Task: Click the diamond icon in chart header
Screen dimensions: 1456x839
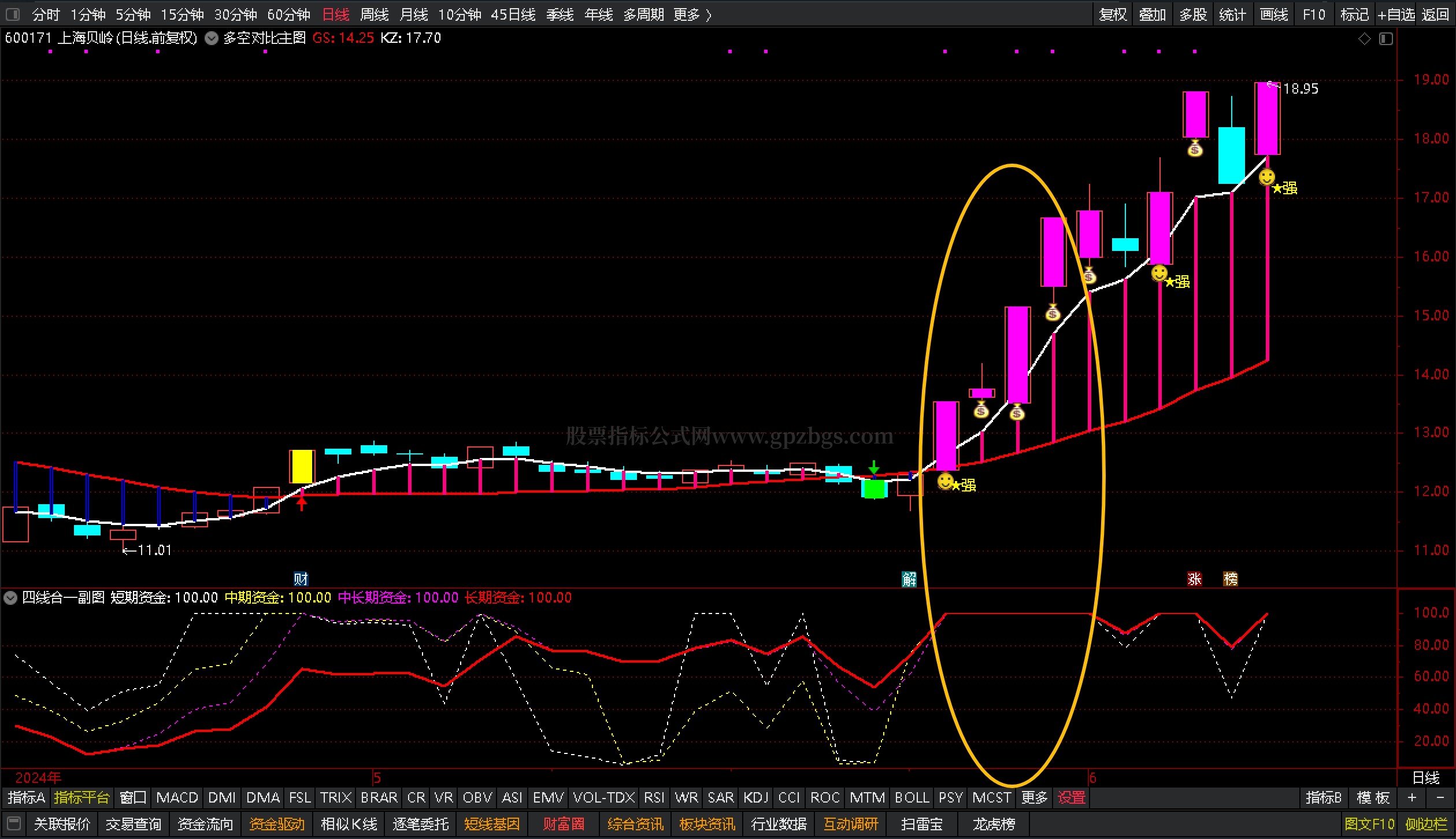Action: pyautogui.click(x=1364, y=39)
